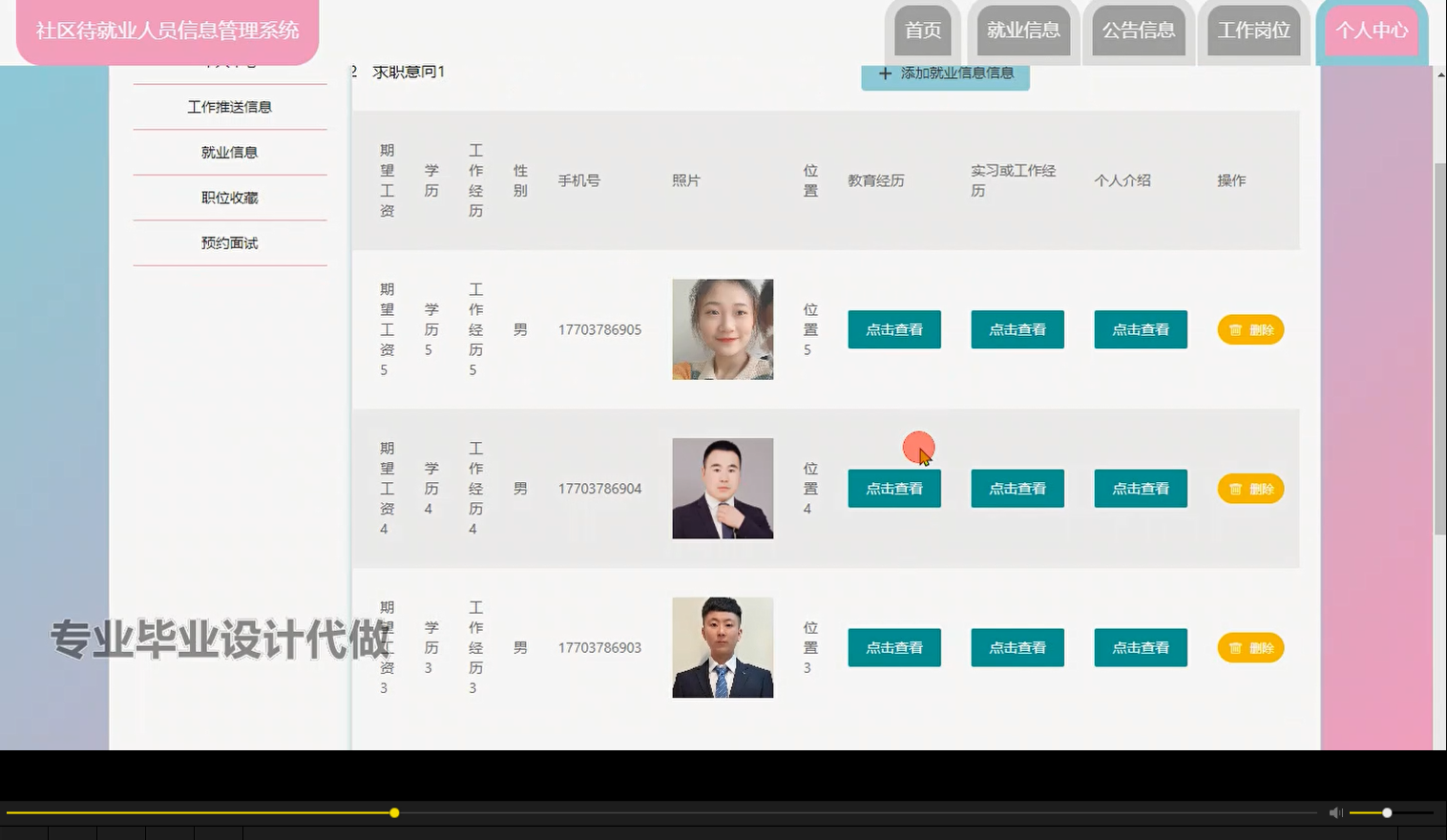
Task: Click the cursor highlight dot near 点击查看
Action: [918, 447]
